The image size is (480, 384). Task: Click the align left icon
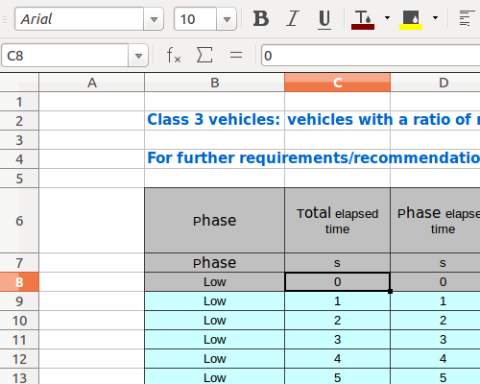click(x=467, y=19)
